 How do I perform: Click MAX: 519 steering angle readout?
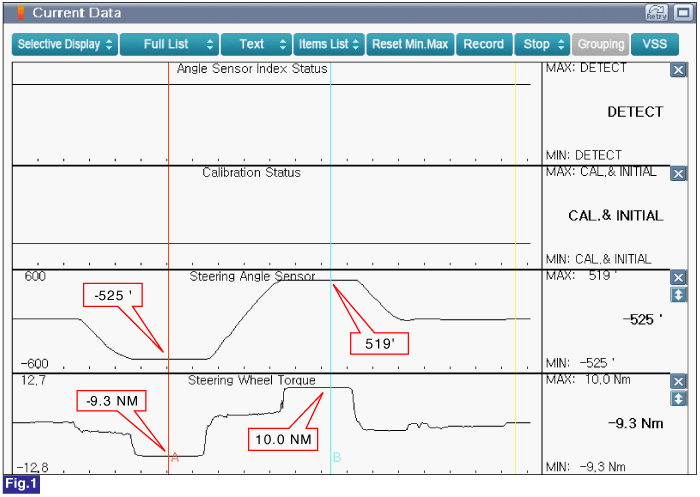pyautogui.click(x=581, y=276)
